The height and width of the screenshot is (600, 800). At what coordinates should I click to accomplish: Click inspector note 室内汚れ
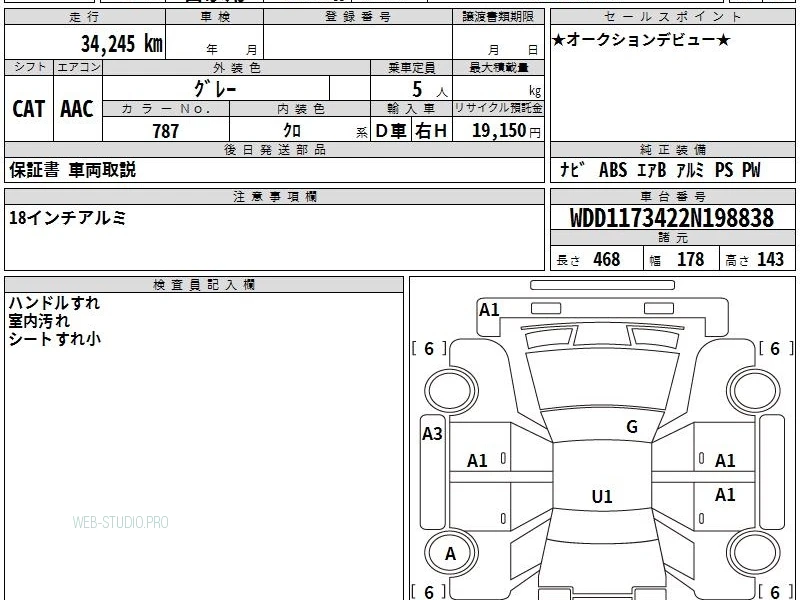click(39, 321)
